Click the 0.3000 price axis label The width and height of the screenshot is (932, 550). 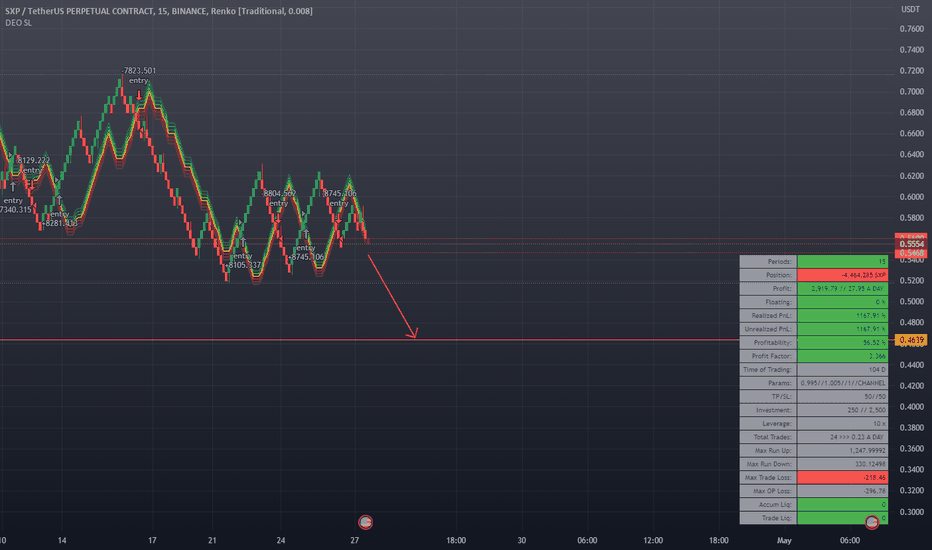[911, 512]
